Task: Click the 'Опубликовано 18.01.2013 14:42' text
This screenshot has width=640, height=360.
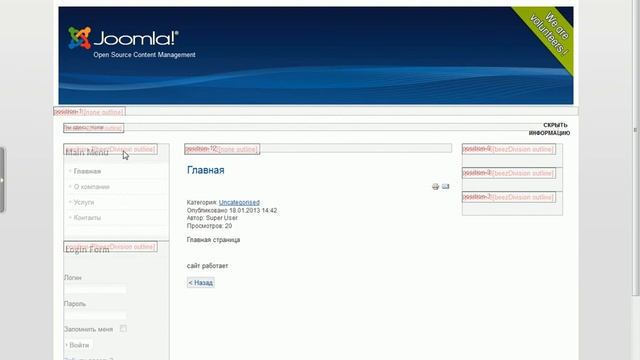Action: (x=232, y=211)
